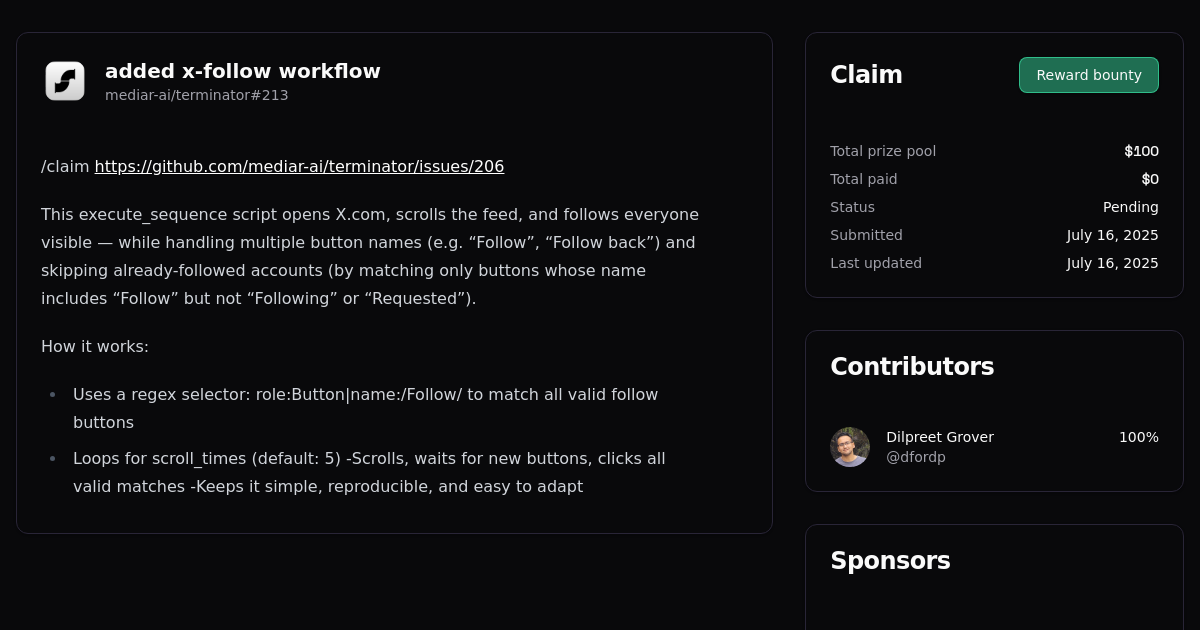The image size is (1200, 630).
Task: Select the added x-follow workflow title
Action: 242,71
